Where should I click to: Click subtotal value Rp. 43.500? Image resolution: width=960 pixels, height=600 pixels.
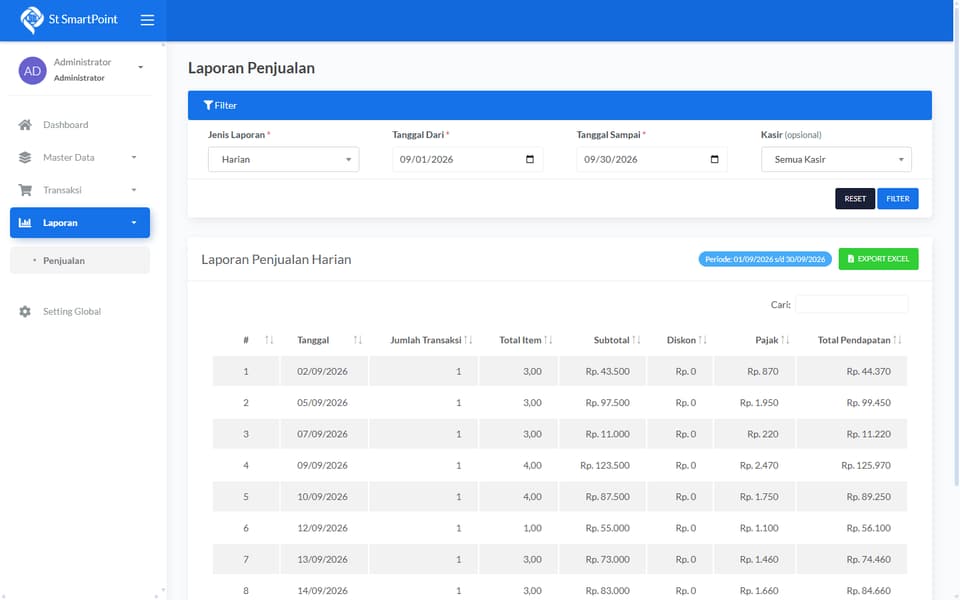(607, 371)
